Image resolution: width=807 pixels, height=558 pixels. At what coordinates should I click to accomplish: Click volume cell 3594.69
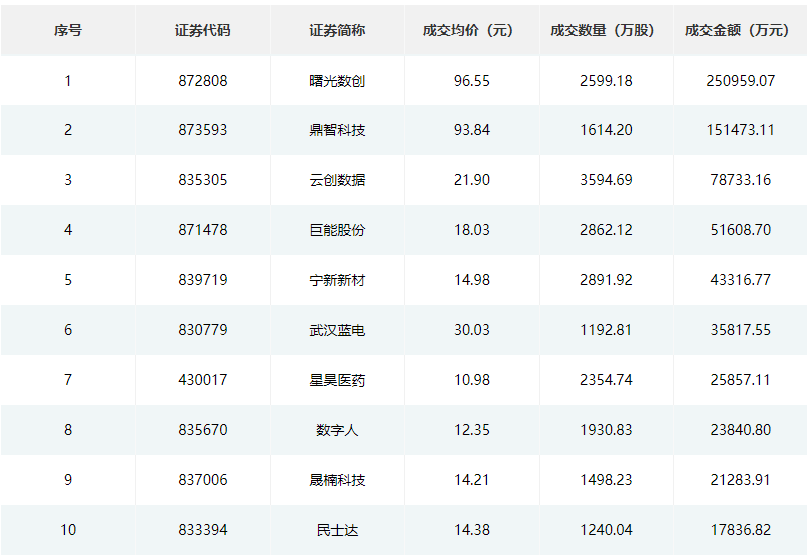pyautogui.click(x=605, y=180)
